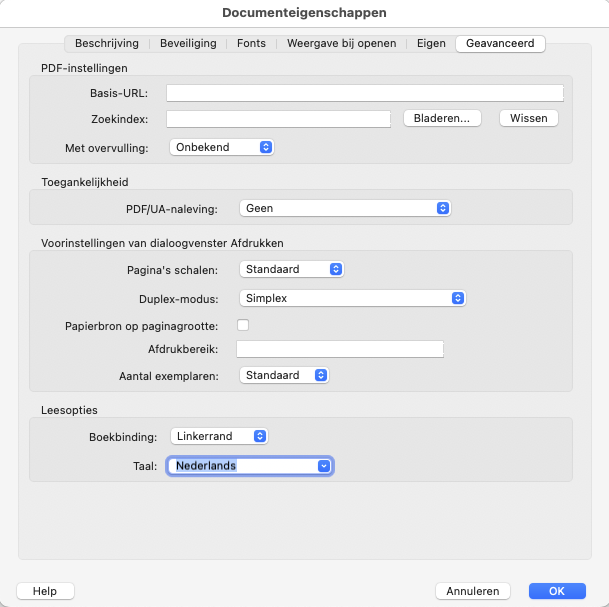Click the Nederlands text in Taal field
The image size is (609, 607).
point(206,466)
